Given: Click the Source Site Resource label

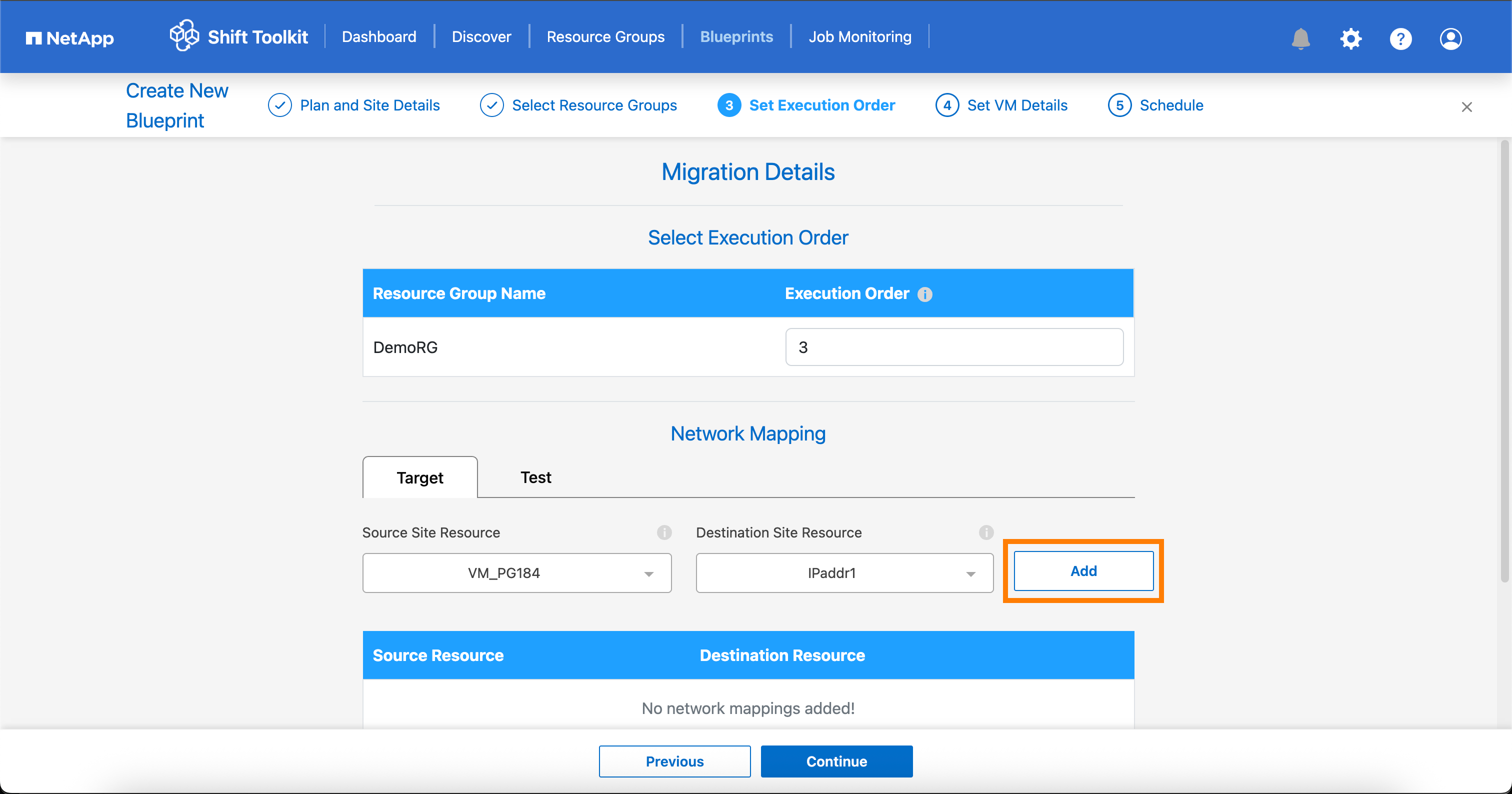Looking at the screenshot, I should [x=431, y=532].
